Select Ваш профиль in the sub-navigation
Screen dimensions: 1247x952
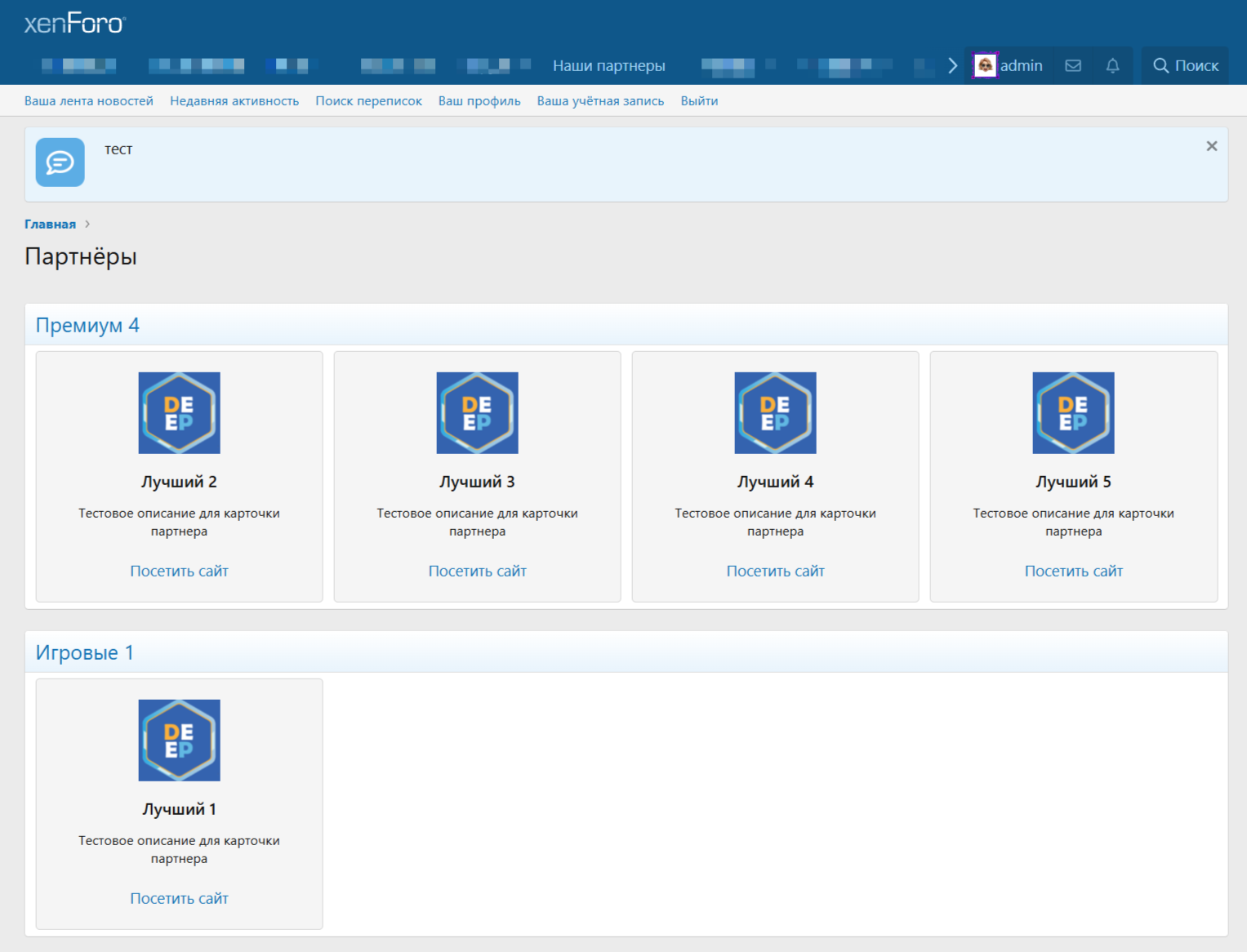479,101
